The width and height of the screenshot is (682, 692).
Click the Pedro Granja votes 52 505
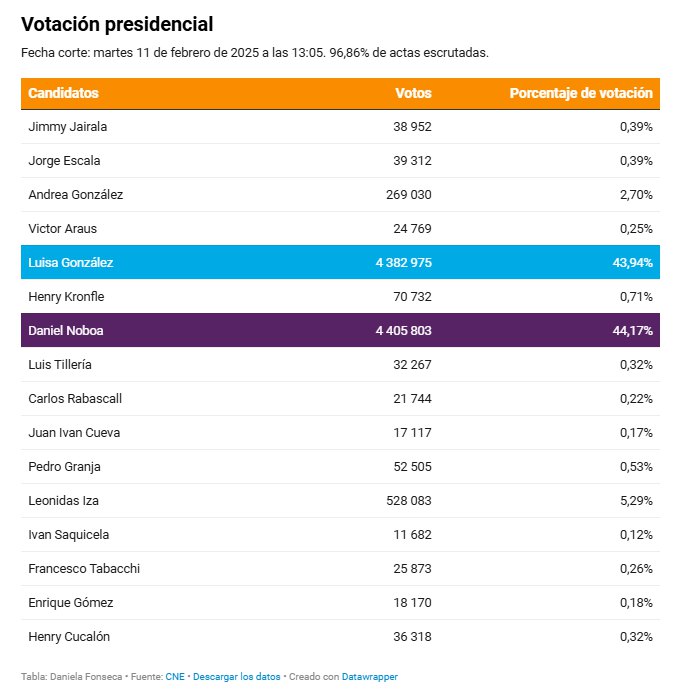click(412, 466)
